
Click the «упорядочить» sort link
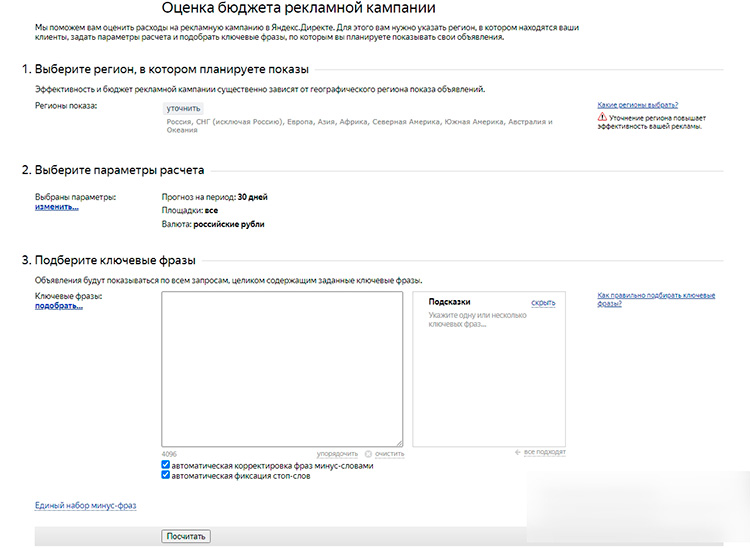tap(337, 453)
